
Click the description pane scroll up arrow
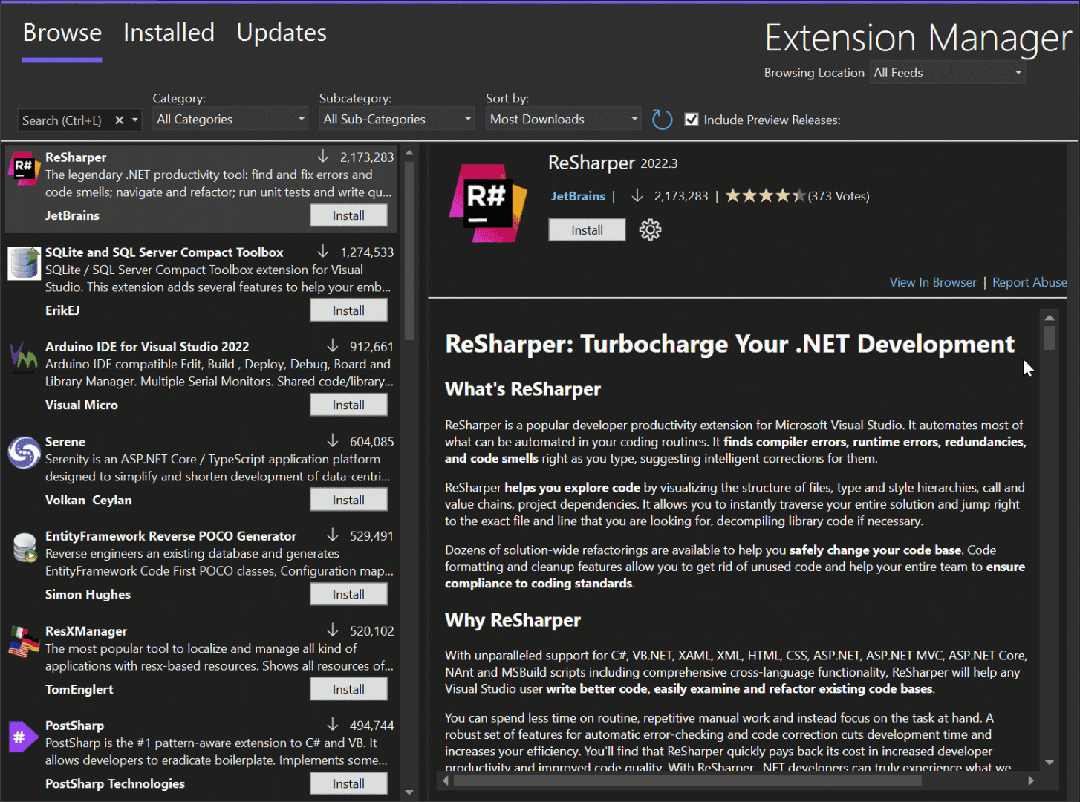1050,318
